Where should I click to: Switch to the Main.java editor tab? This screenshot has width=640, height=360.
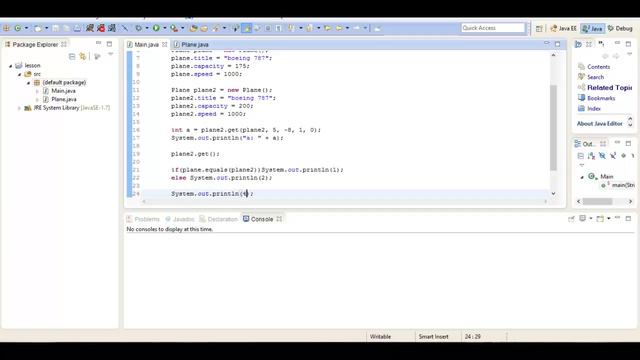pyautogui.click(x=146, y=44)
